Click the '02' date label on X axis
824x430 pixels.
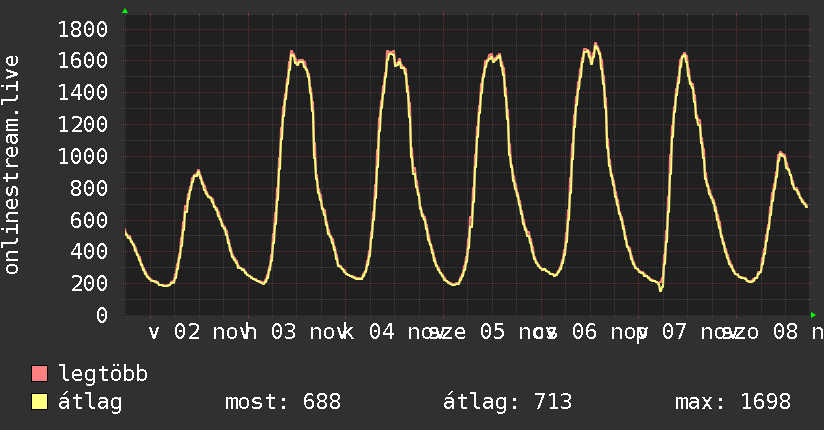tap(187, 332)
